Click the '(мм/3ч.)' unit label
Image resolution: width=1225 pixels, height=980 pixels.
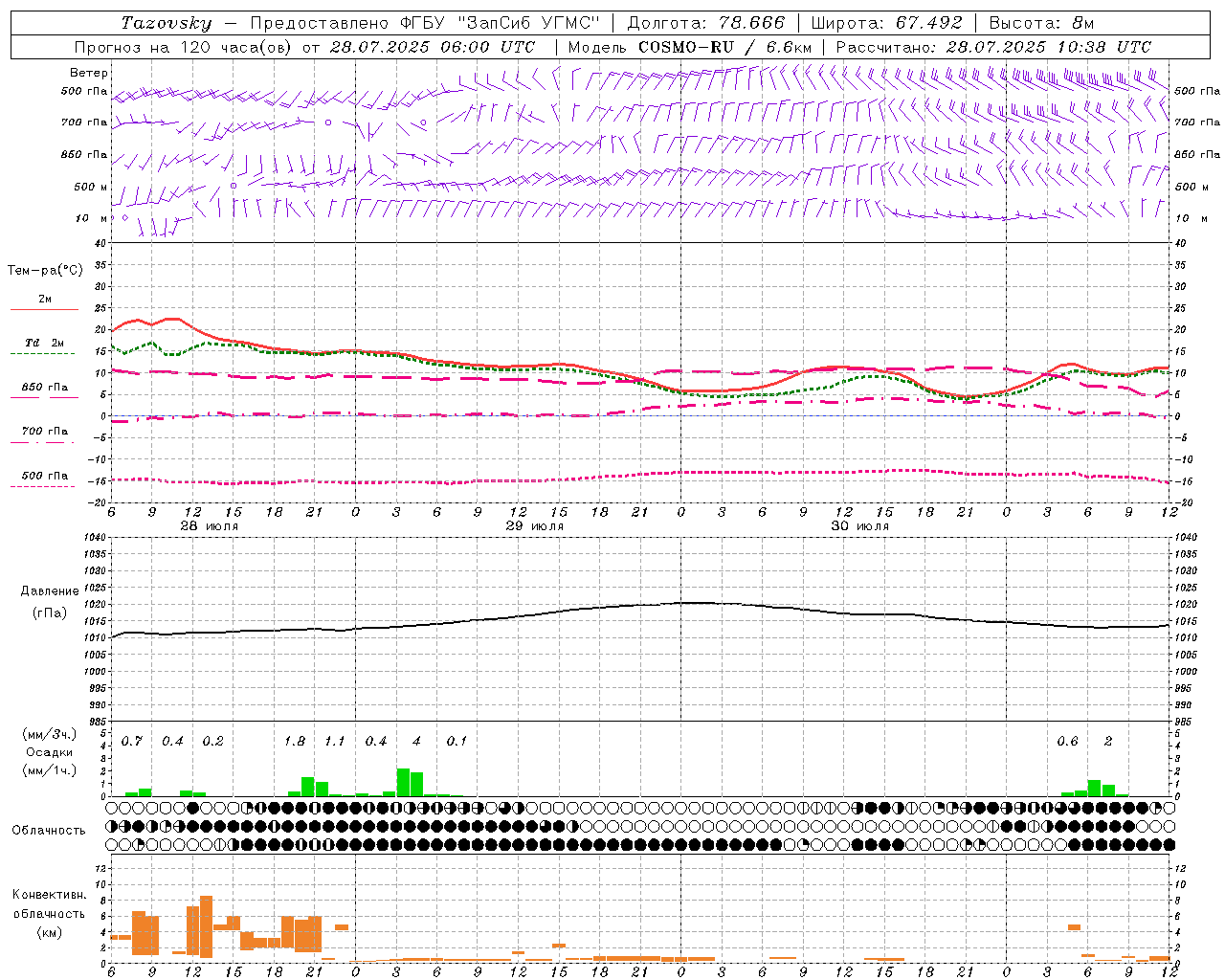click(49, 735)
